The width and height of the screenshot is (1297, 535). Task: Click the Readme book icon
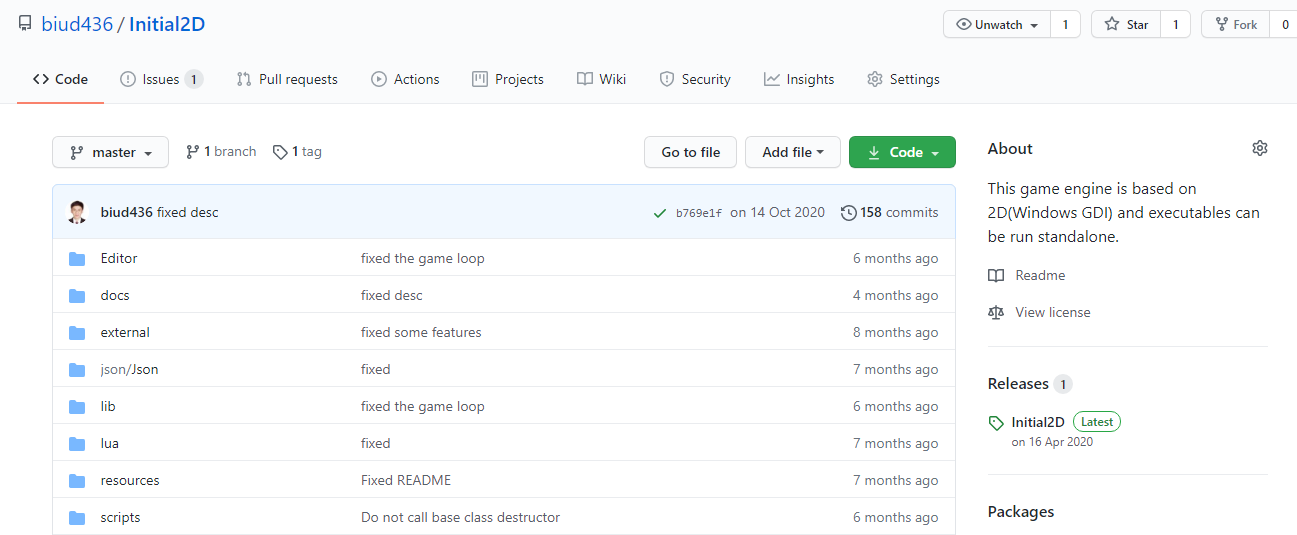click(996, 275)
